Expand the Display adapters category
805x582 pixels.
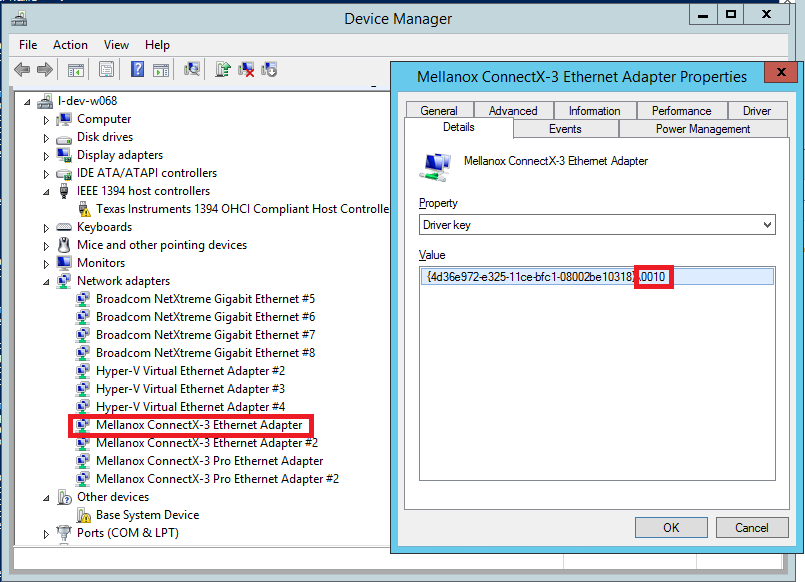coord(46,155)
